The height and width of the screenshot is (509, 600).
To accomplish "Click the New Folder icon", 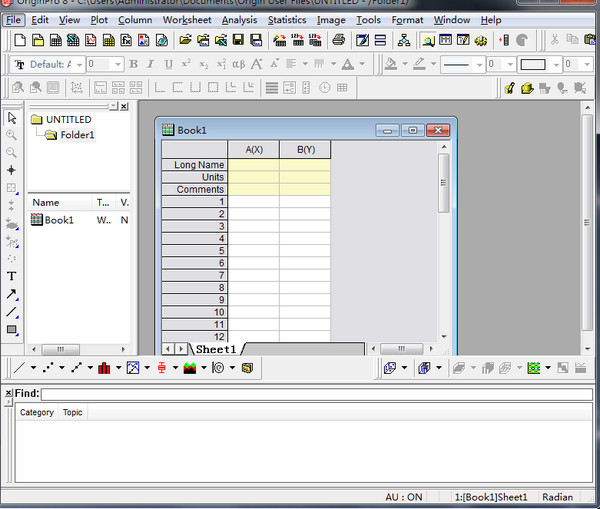I will 38,40.
